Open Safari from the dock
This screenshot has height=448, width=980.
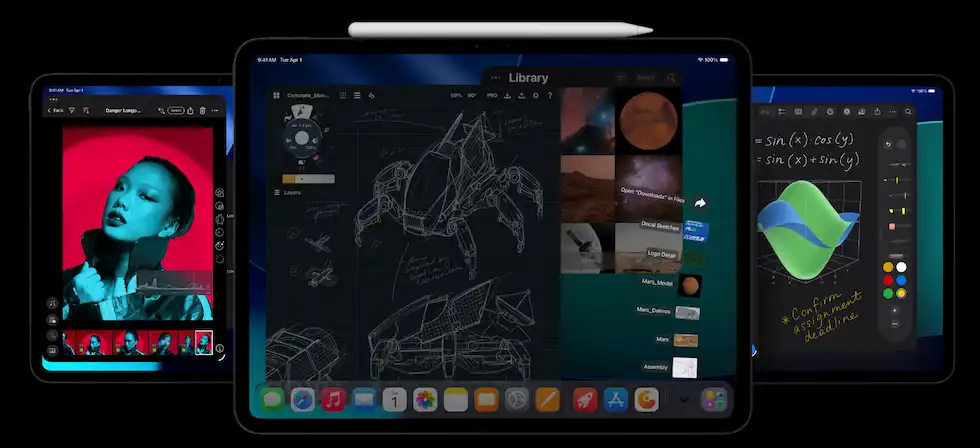[x=302, y=399]
